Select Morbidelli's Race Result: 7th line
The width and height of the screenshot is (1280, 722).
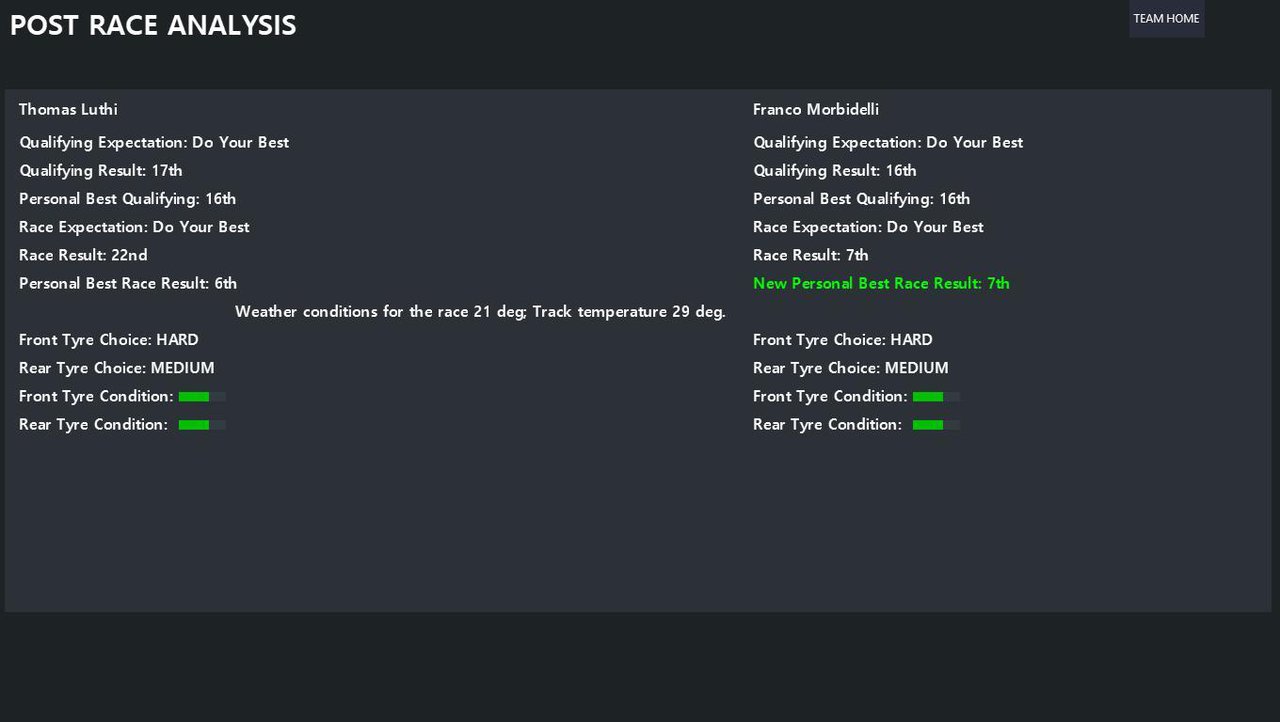click(x=811, y=255)
